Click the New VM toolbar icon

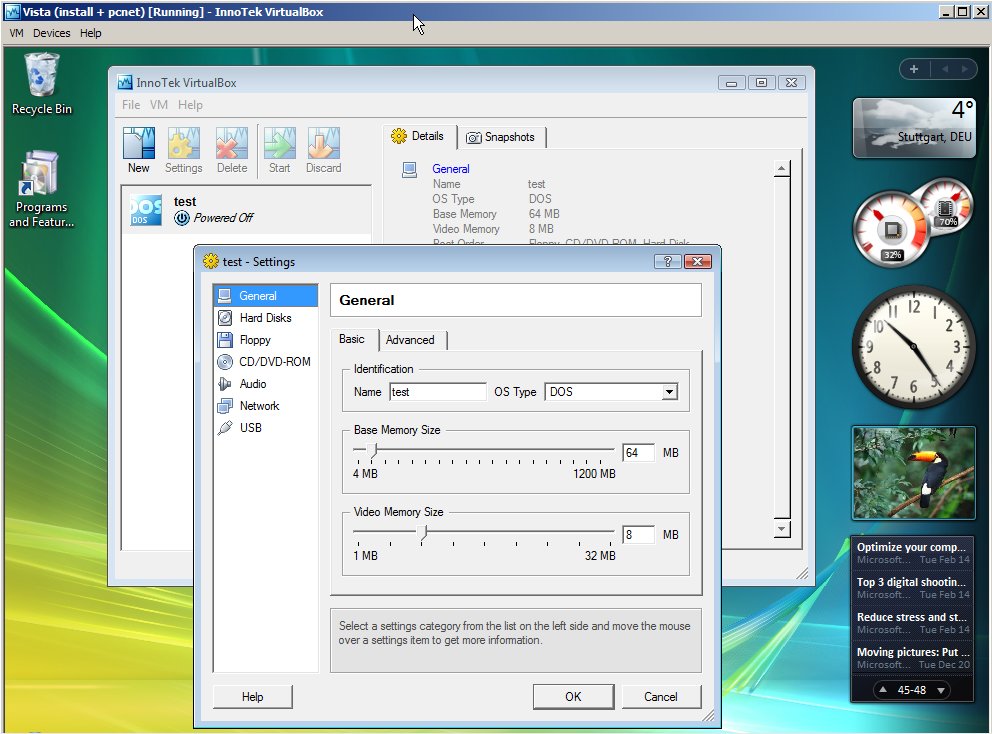point(139,150)
